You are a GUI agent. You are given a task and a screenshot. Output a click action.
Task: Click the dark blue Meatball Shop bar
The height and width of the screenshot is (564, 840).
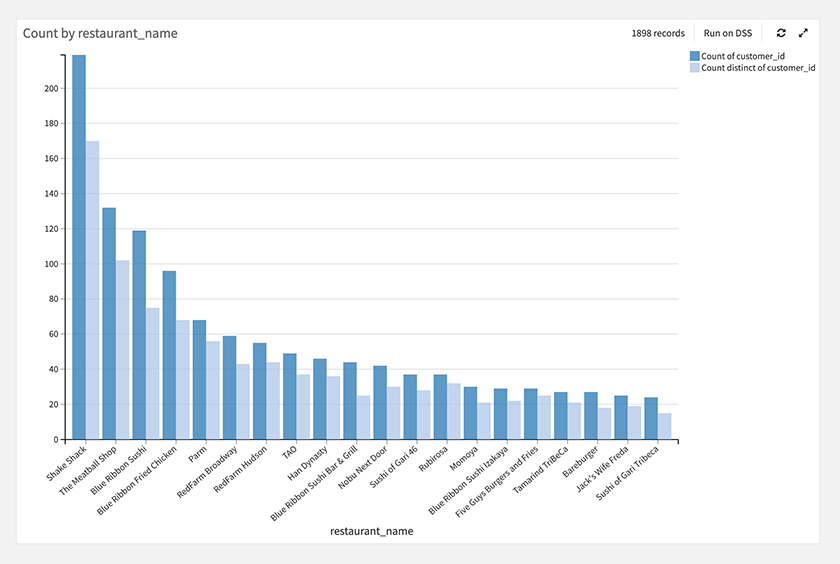point(109,324)
